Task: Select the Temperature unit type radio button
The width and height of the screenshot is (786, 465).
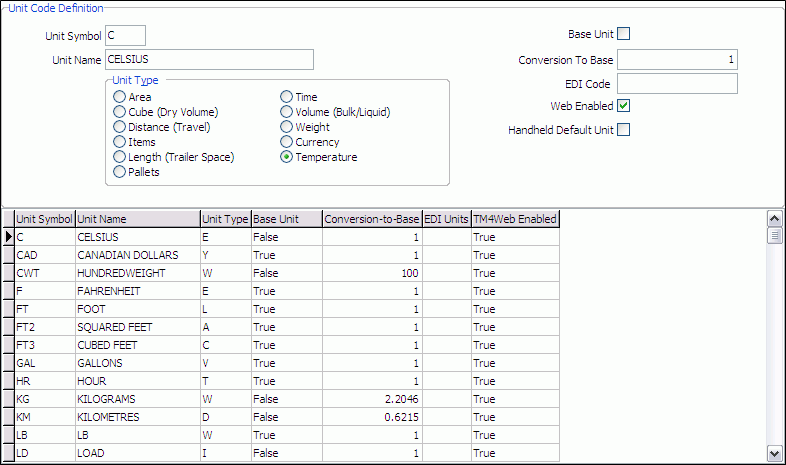Action: click(287, 157)
